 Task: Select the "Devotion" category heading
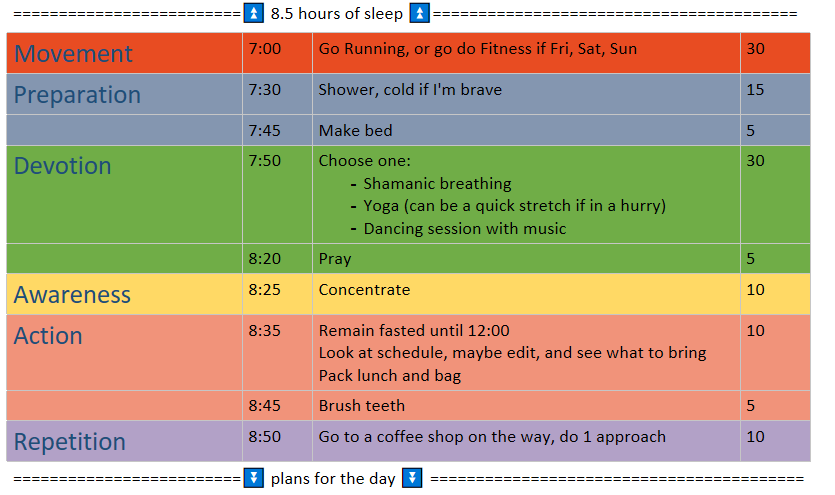tap(63, 166)
